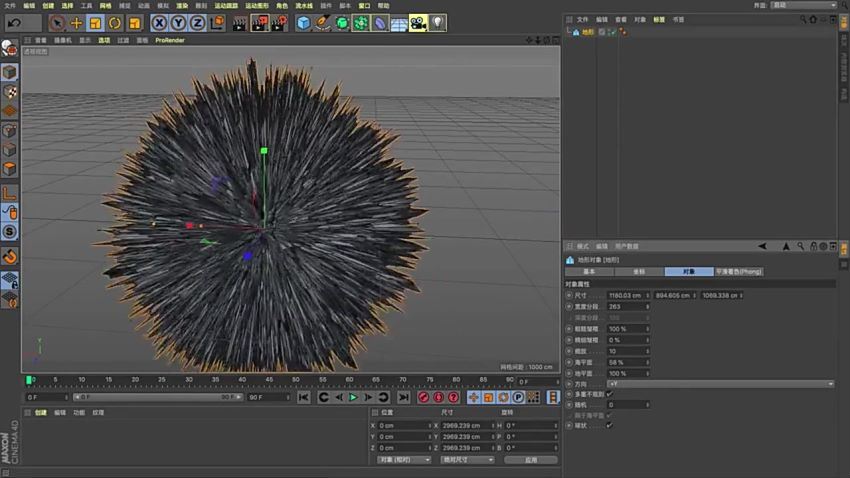Open the purple deformer icon
850x478 pixels.
(x=380, y=23)
